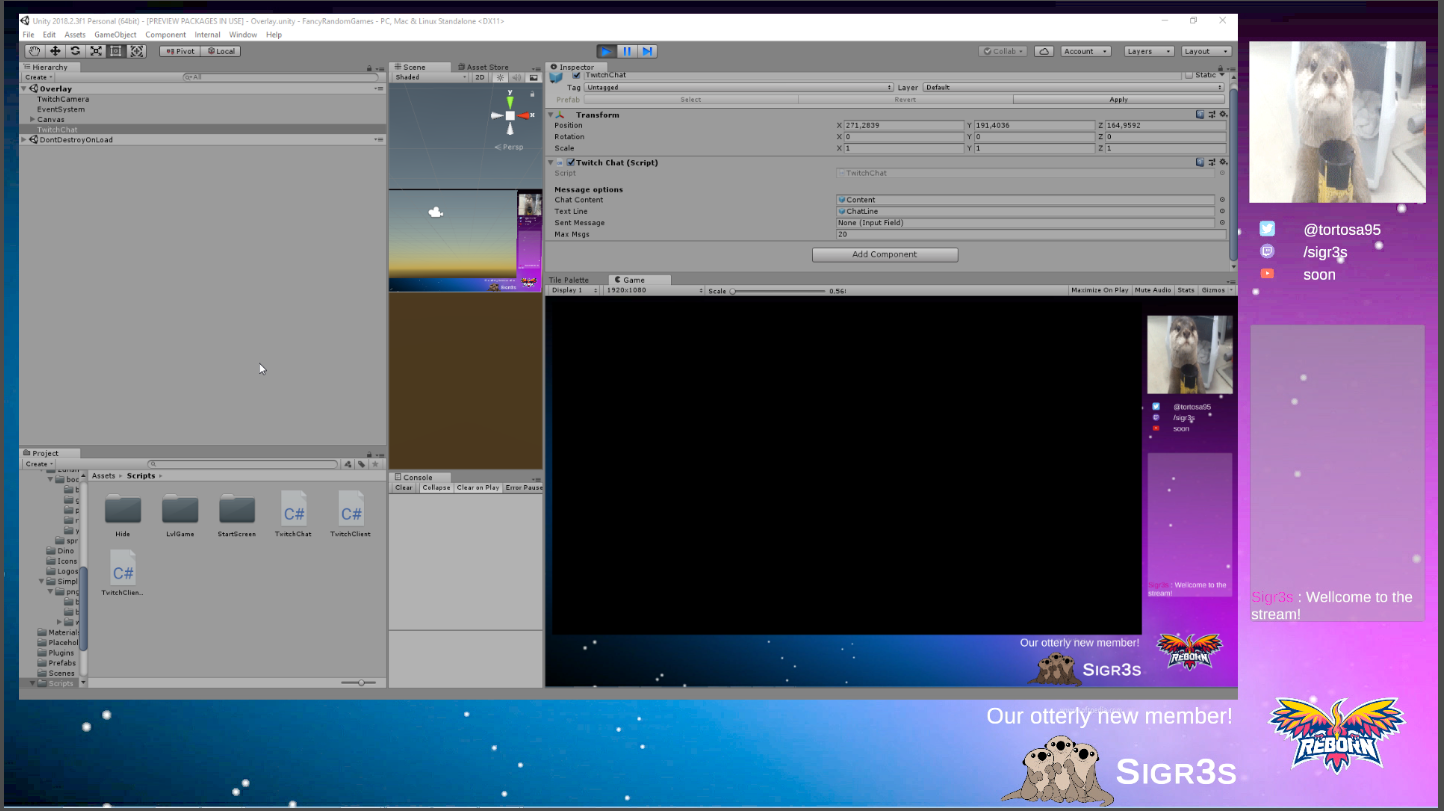1444x811 pixels.
Task: Toggle Mute Audio in Game view
Action: pyautogui.click(x=1153, y=290)
